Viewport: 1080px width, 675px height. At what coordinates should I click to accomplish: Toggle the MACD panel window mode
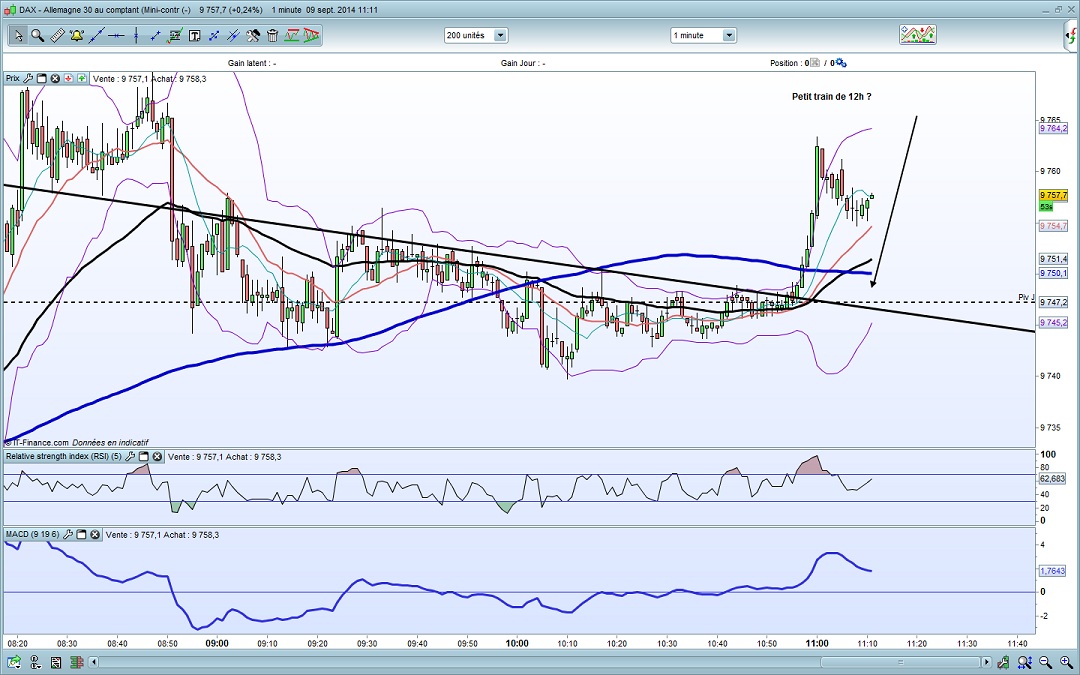pos(81,534)
